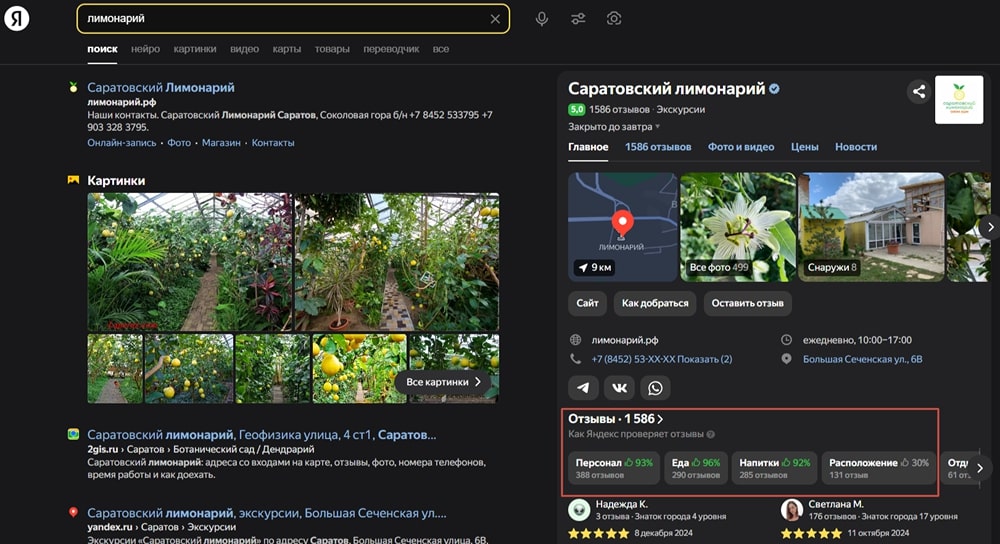This screenshot has height=544, width=1000.
Task: Start voice search with microphone icon
Action: click(541, 18)
